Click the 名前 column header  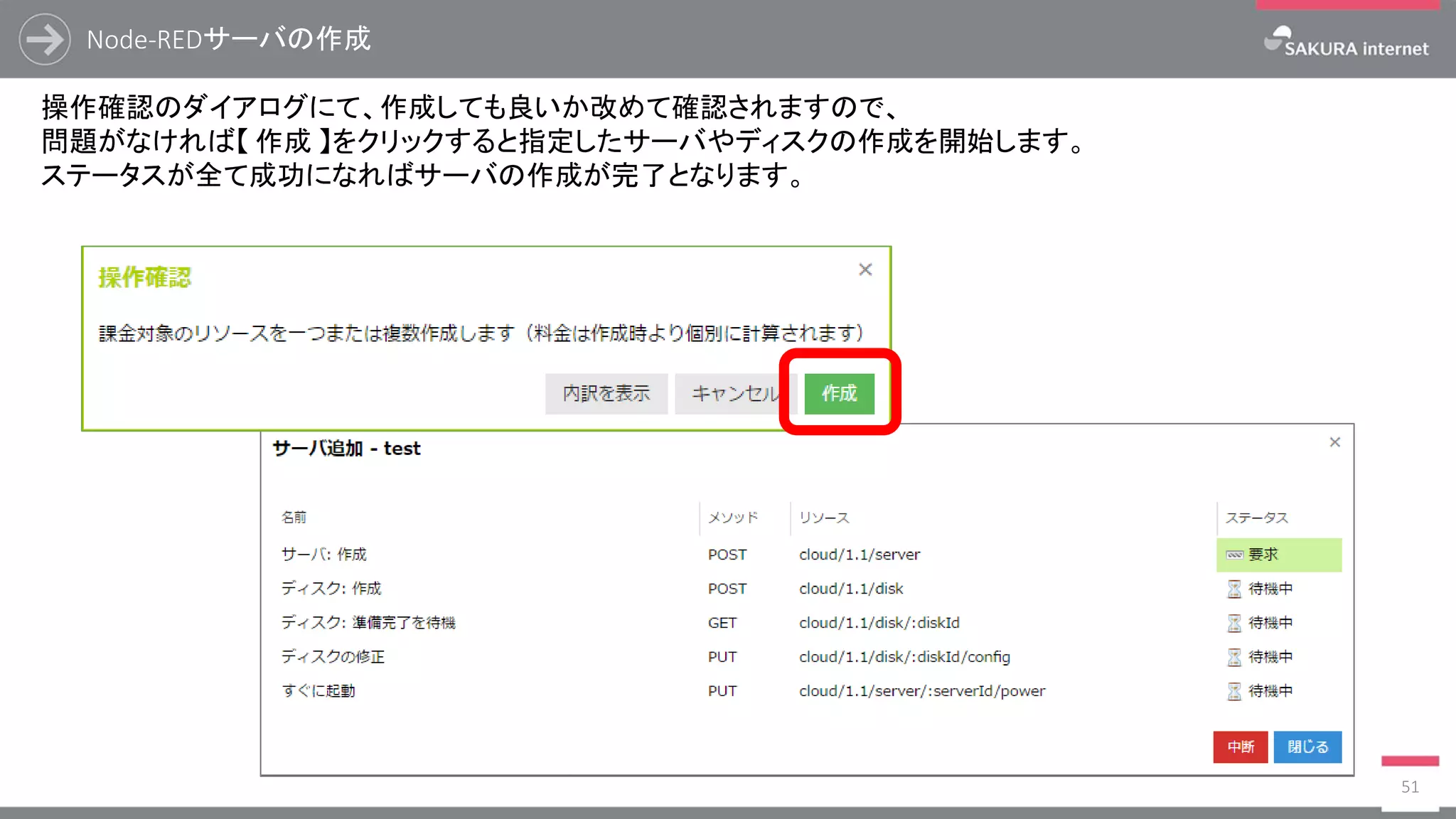[x=294, y=518]
